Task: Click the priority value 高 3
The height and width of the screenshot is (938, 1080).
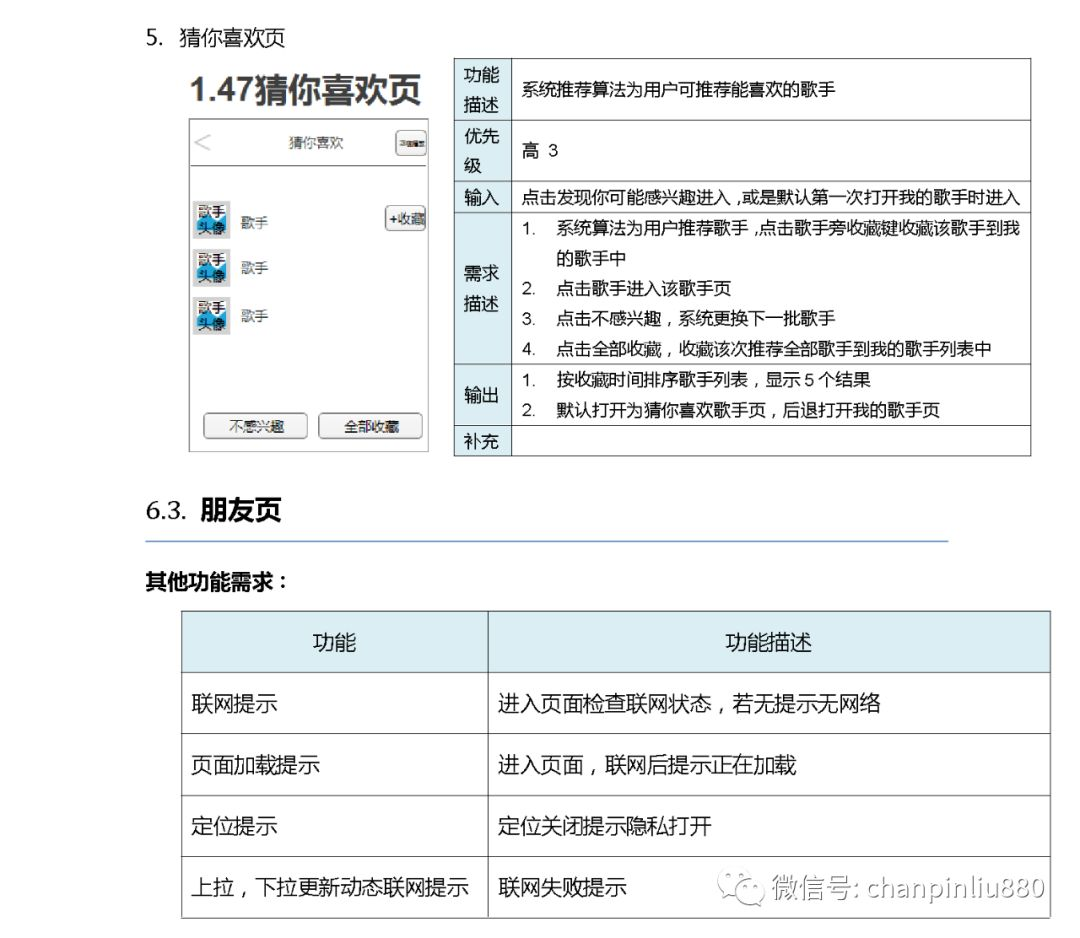Action: pos(540,151)
